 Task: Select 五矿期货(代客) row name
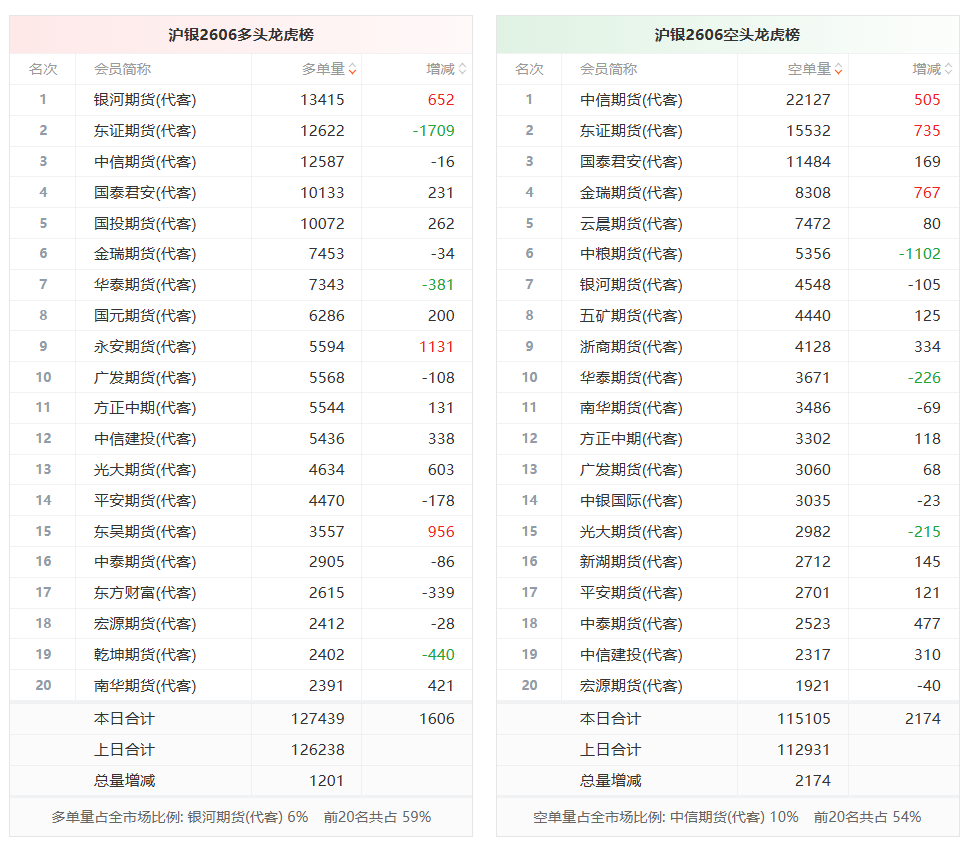point(632,316)
